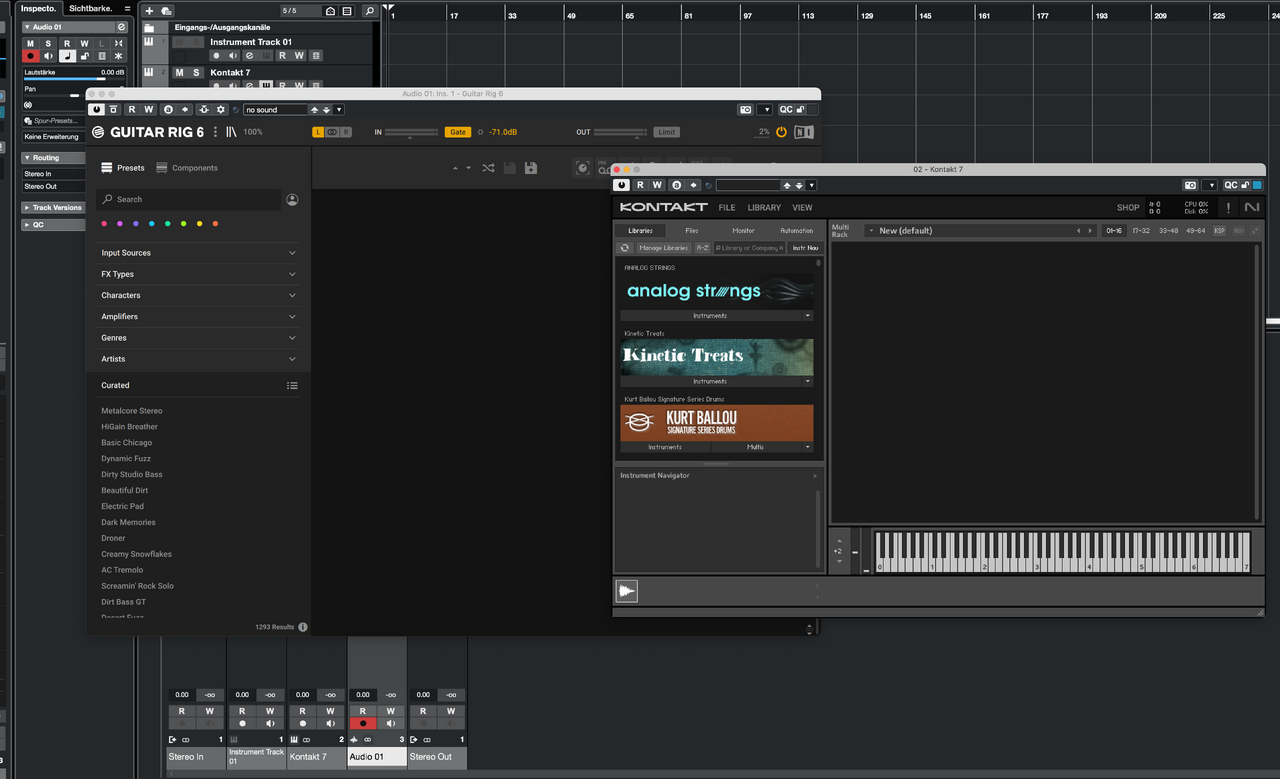1280x779 pixels.
Task: Click the lock icon in Inspector
Action: tap(84, 56)
